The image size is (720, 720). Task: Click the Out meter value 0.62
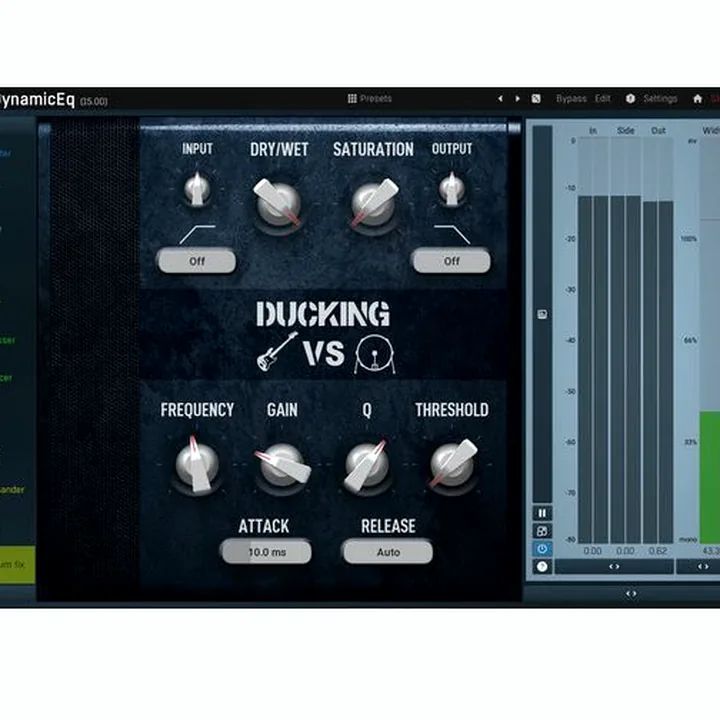pos(658,551)
